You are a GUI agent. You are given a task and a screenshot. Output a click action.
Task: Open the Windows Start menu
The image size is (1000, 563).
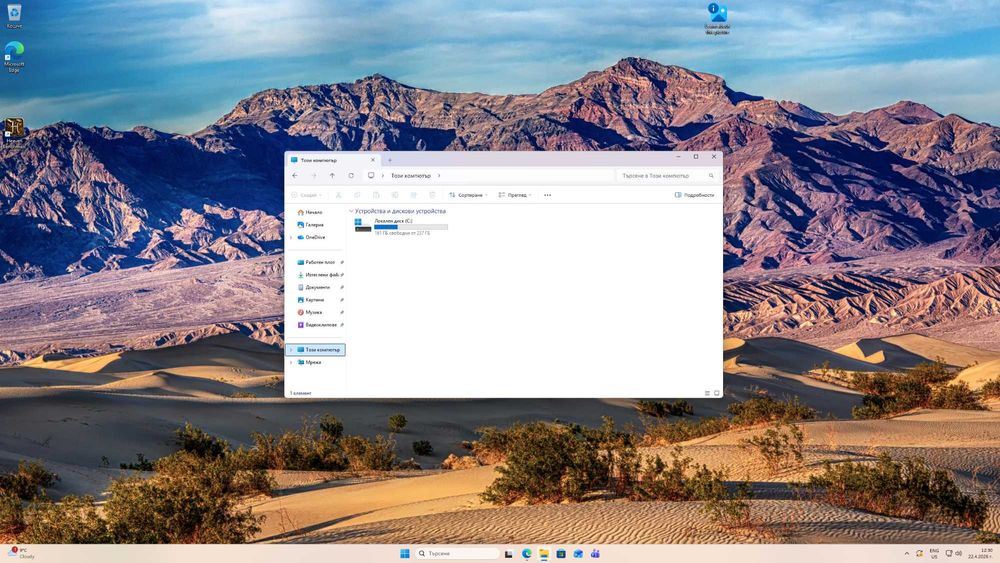pyautogui.click(x=404, y=553)
